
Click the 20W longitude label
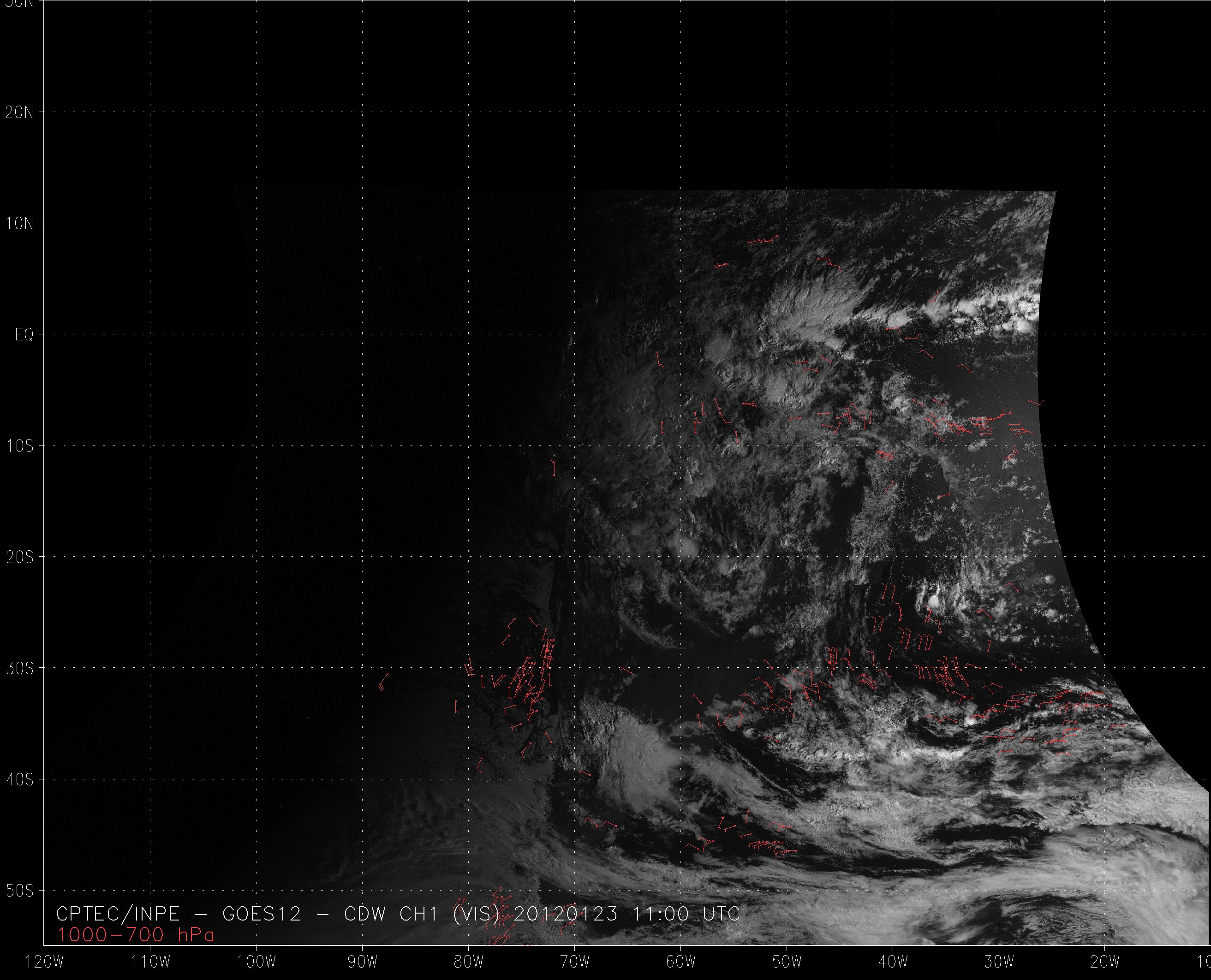point(1105,962)
